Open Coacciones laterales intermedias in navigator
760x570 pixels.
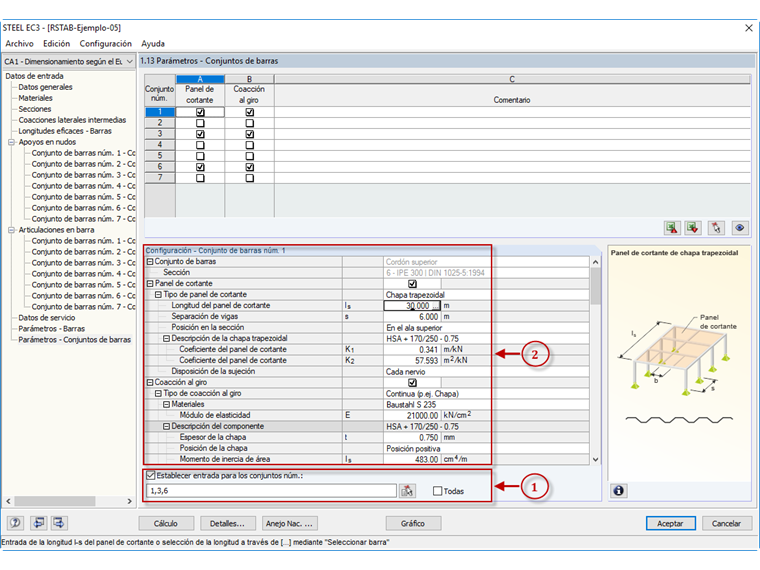(x=72, y=120)
